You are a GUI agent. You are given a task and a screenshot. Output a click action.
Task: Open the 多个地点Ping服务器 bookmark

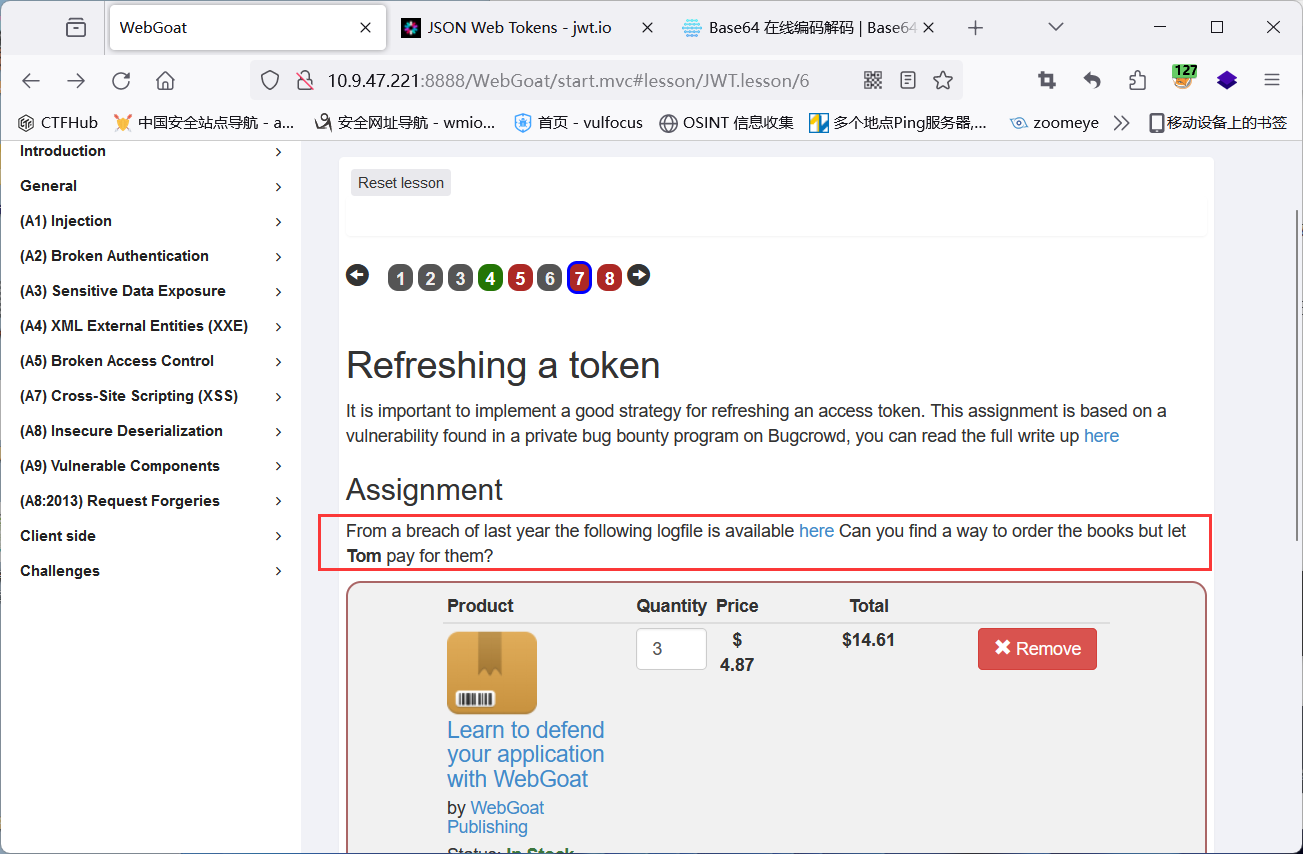(x=898, y=123)
